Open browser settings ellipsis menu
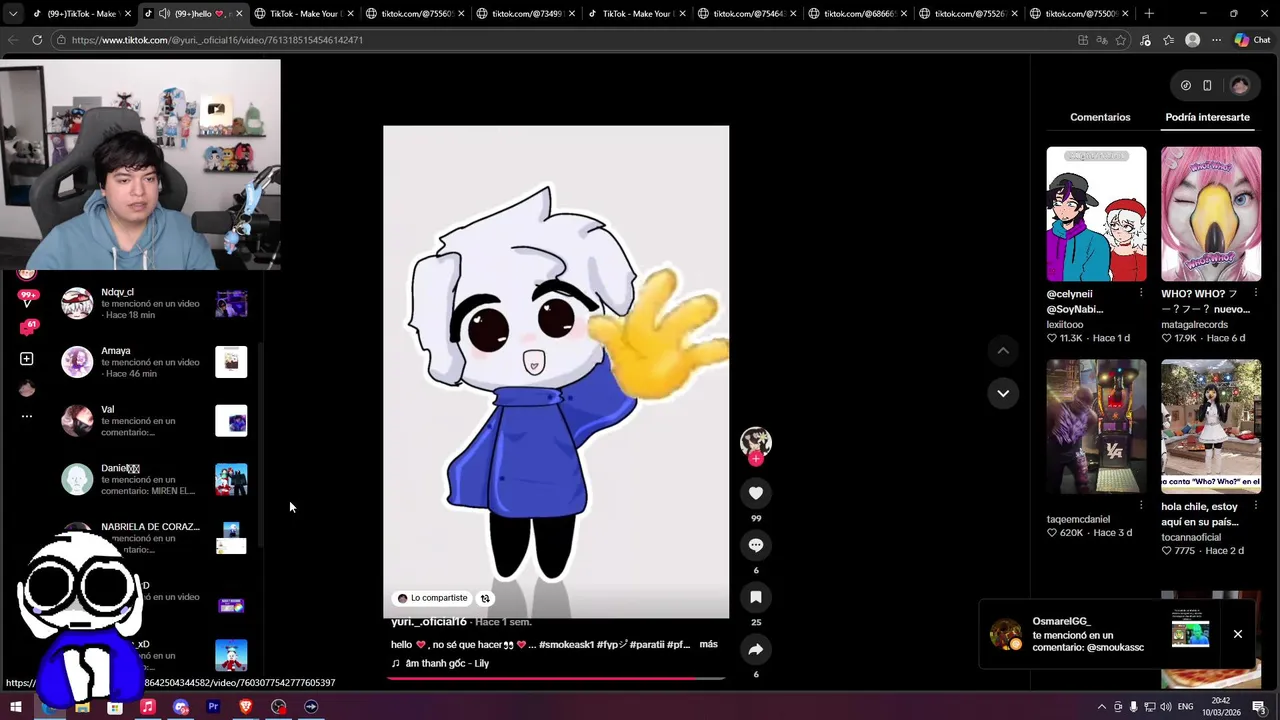Image resolution: width=1280 pixels, height=720 pixels. click(x=1216, y=40)
